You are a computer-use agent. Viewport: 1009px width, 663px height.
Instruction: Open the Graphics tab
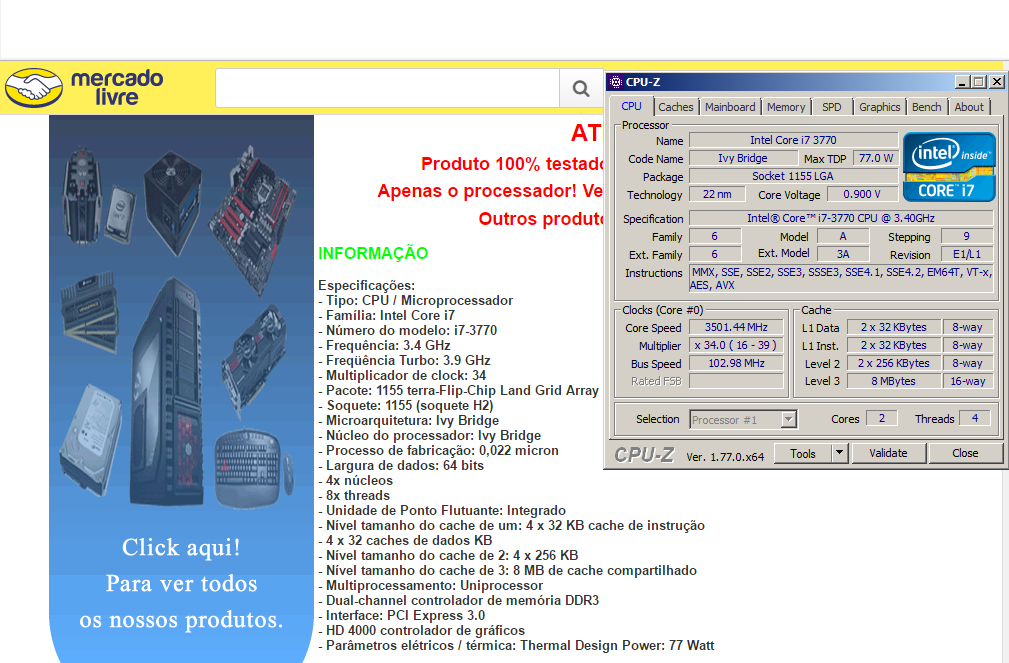coord(879,107)
